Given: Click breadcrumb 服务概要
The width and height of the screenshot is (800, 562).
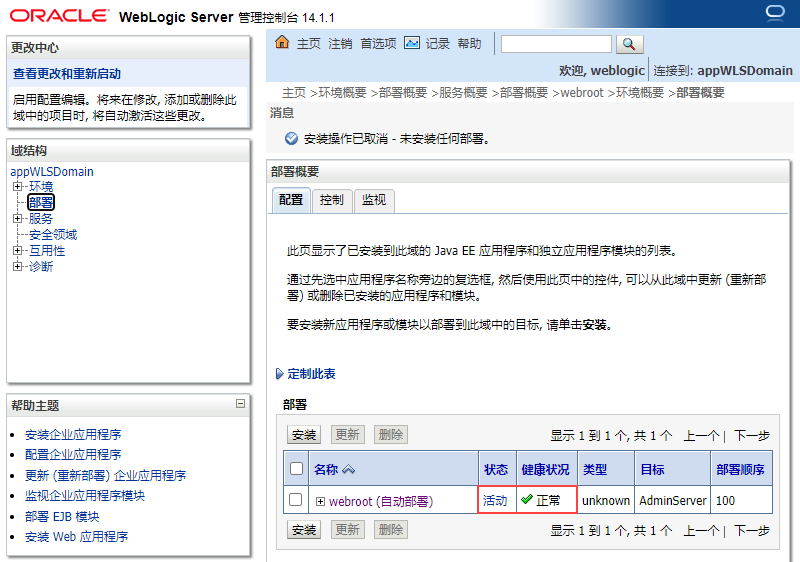Looking at the screenshot, I should (463, 92).
